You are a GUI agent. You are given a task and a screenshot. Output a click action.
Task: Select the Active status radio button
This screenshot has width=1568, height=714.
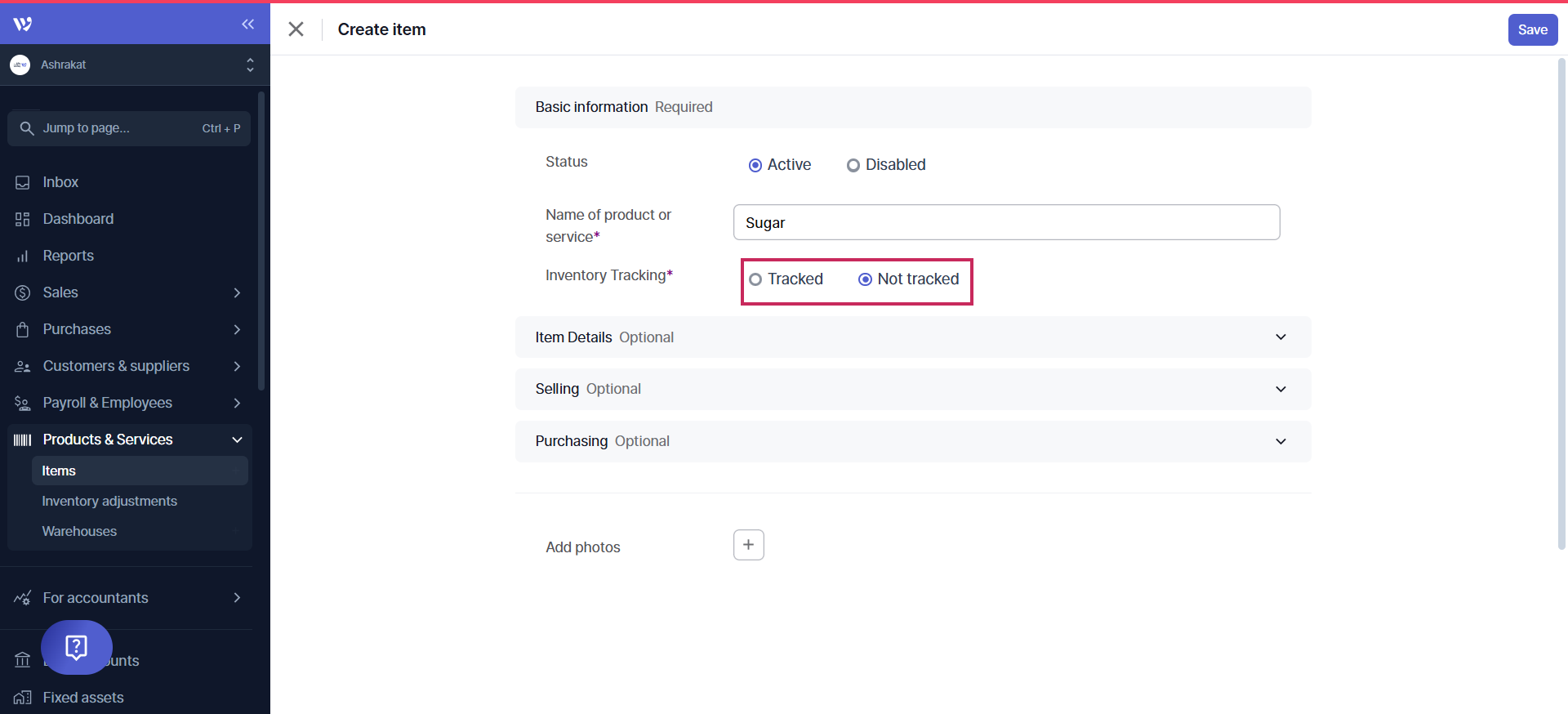(755, 165)
